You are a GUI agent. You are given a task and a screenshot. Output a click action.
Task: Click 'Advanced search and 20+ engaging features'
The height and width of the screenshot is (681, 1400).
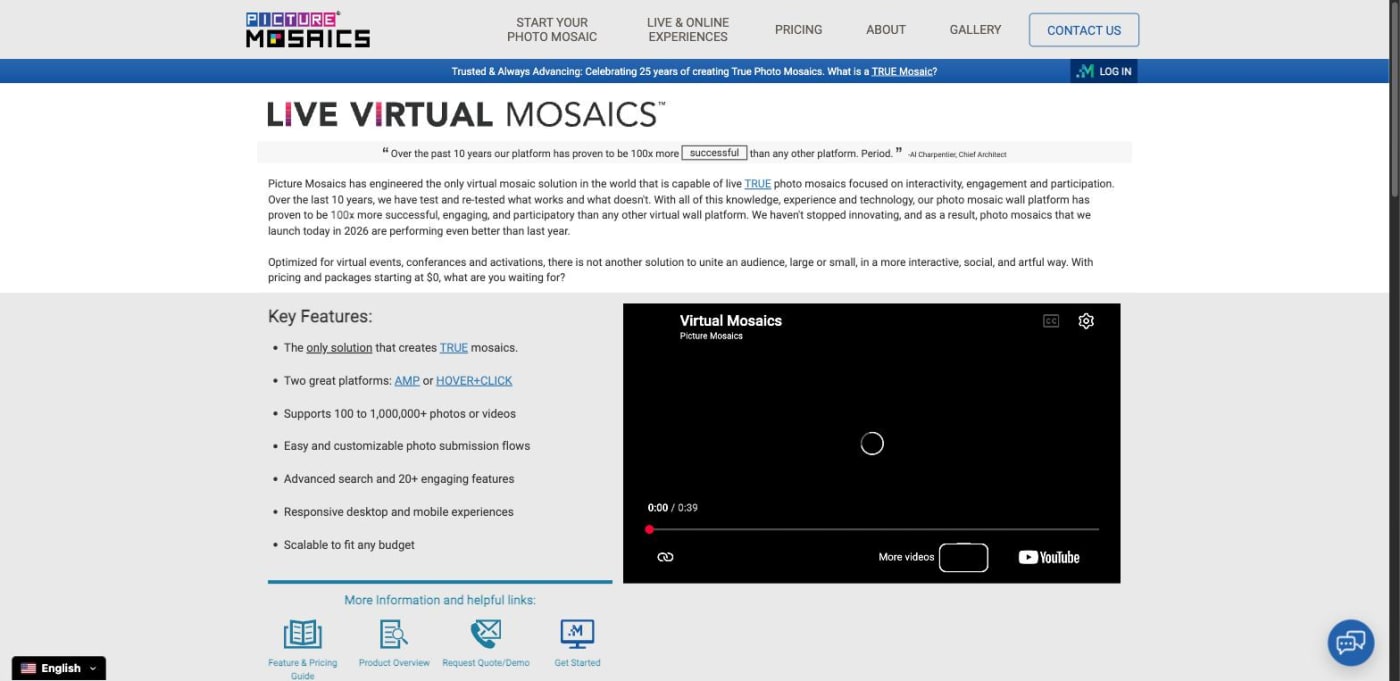click(399, 479)
